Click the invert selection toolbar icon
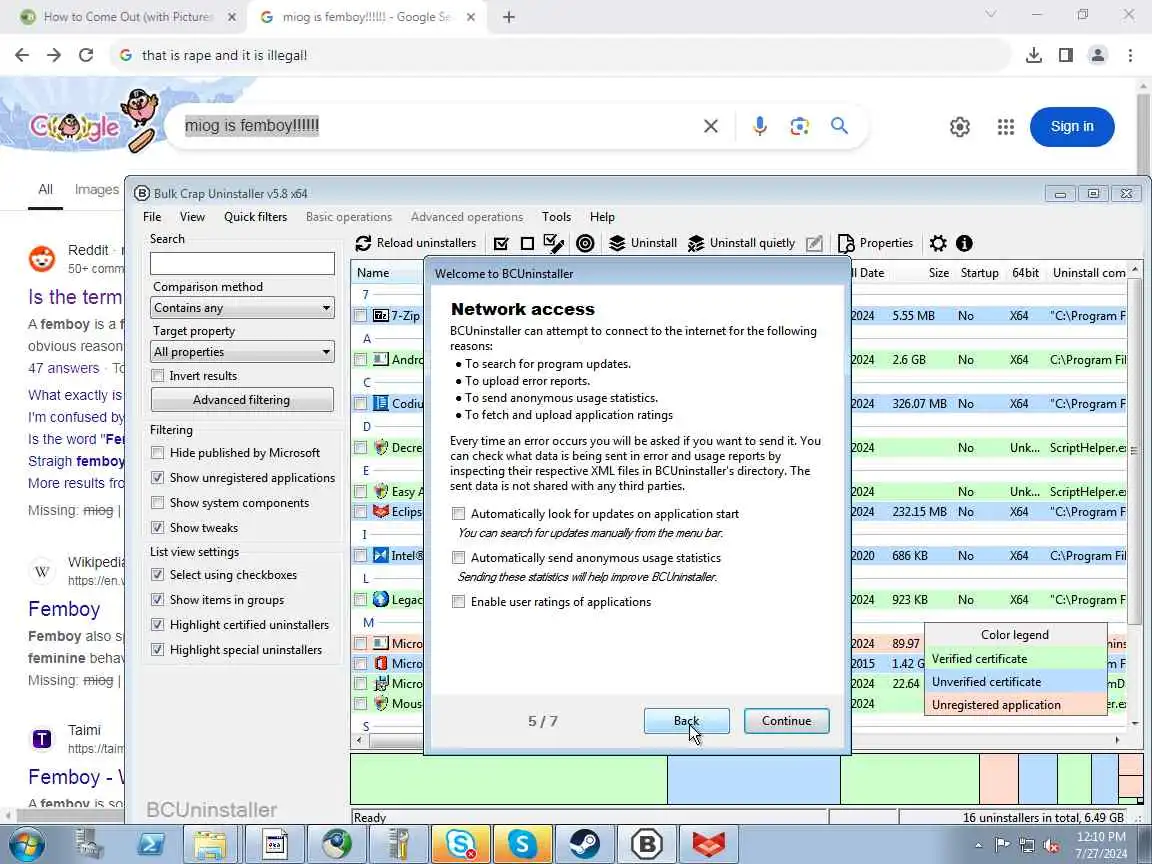Viewport: 1152px width, 864px height. (554, 243)
